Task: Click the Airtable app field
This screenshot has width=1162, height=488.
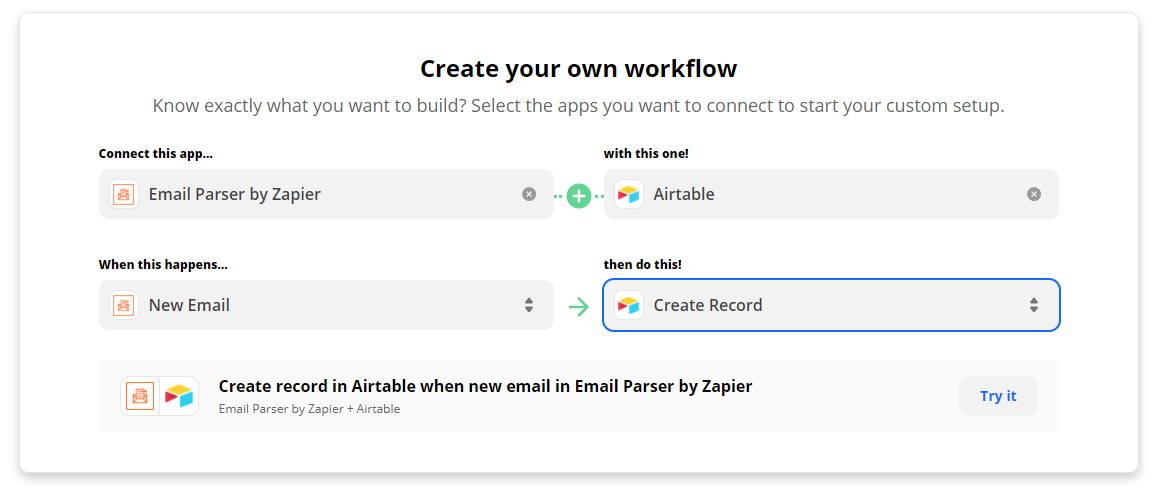Action: [x=831, y=194]
